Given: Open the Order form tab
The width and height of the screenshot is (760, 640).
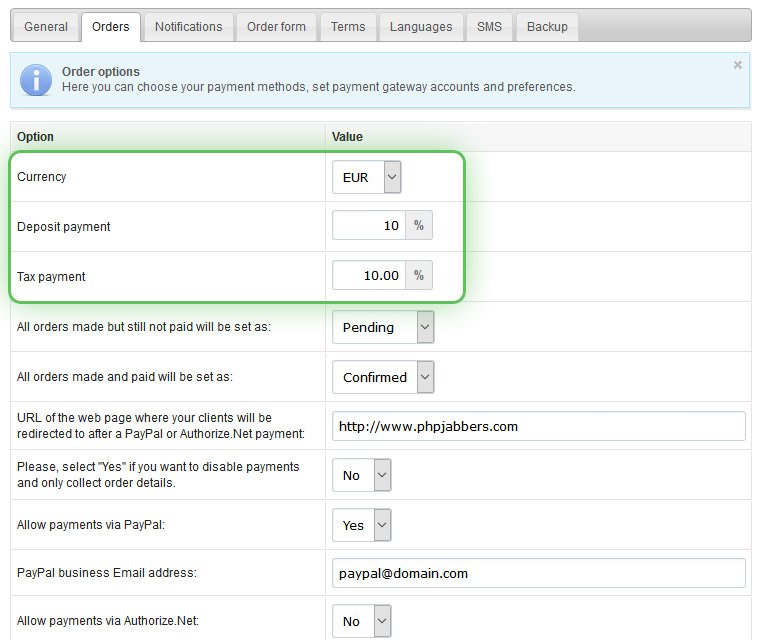Looking at the screenshot, I should point(276,27).
